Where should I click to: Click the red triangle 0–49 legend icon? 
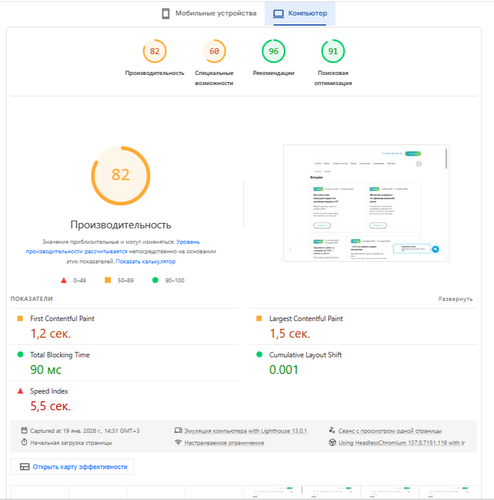point(64,280)
